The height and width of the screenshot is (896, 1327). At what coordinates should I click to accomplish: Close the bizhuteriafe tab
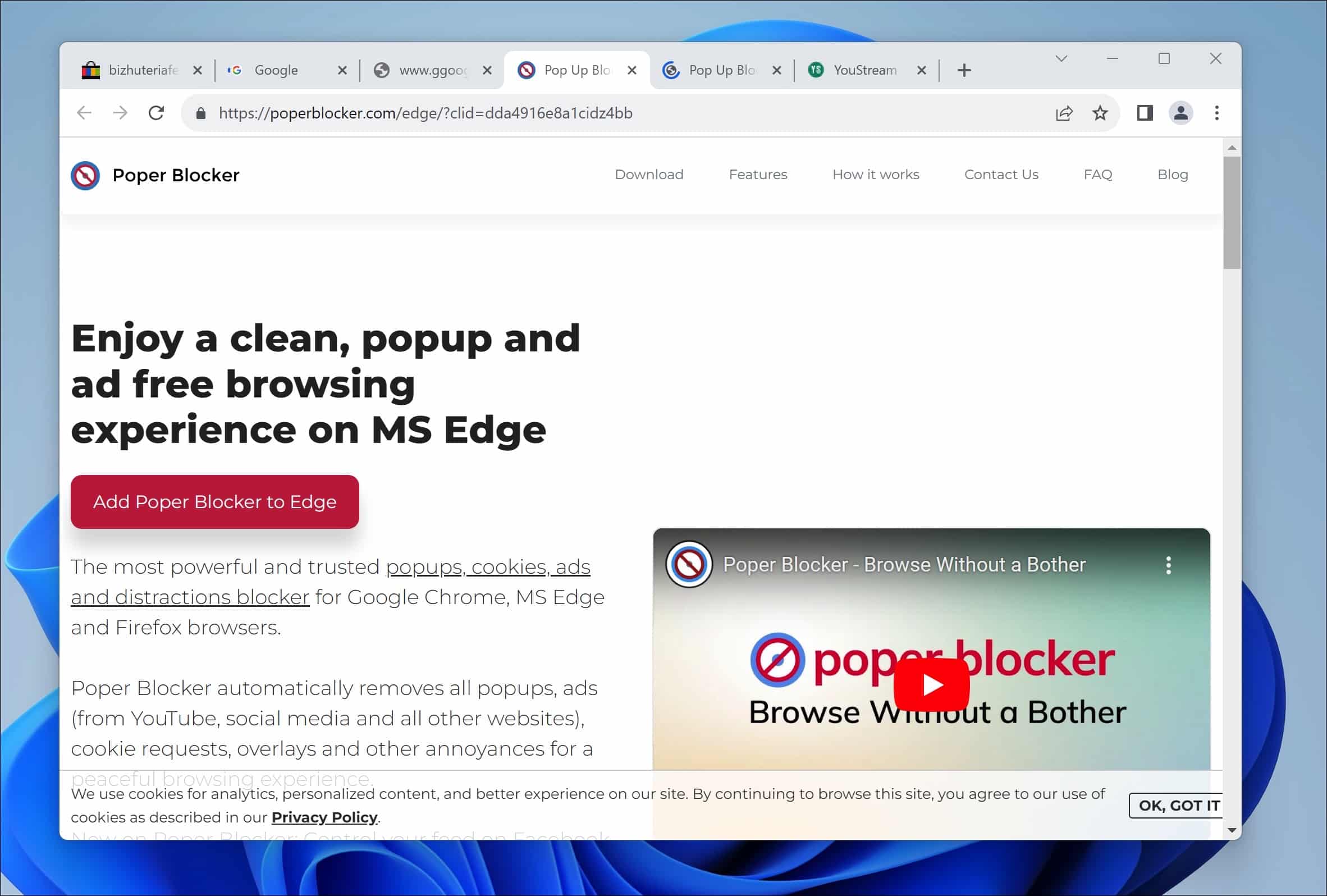(198, 70)
